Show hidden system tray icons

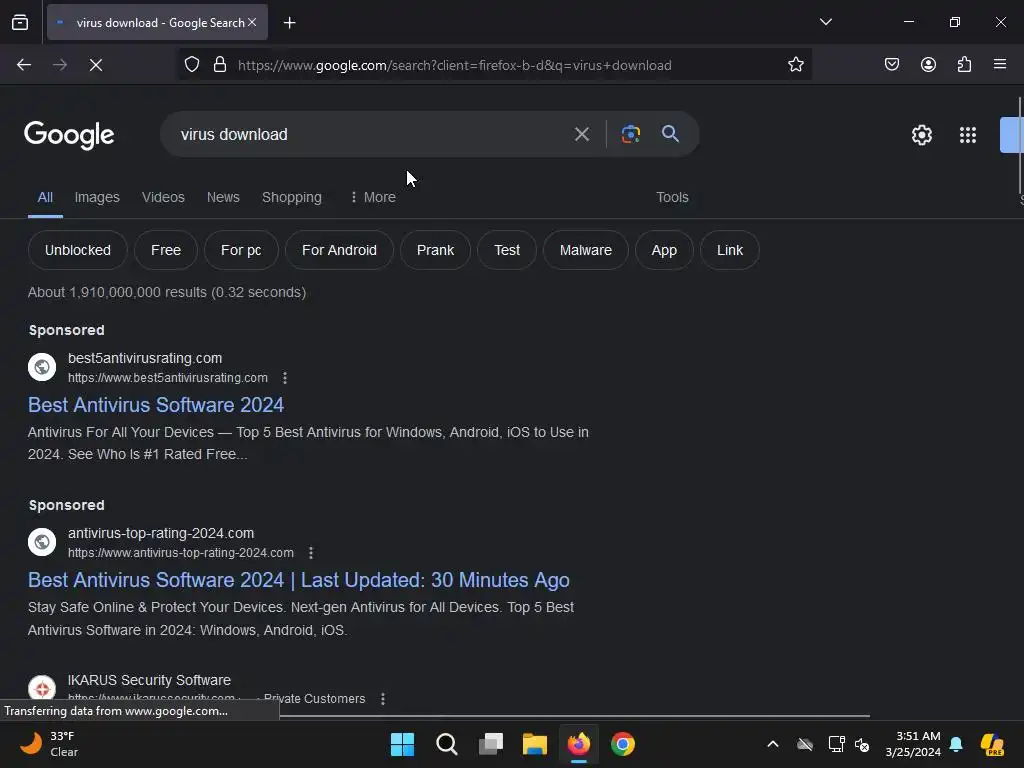[773, 744]
